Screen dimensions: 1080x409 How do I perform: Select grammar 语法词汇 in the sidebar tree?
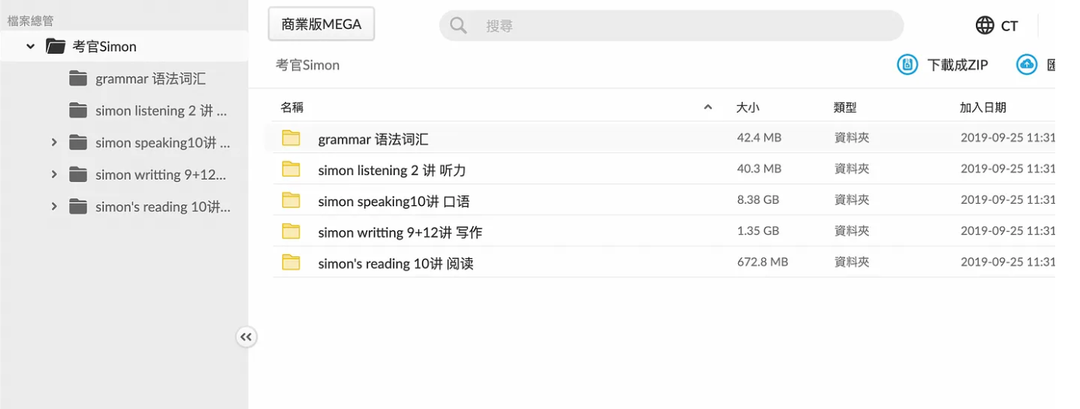click(150, 79)
